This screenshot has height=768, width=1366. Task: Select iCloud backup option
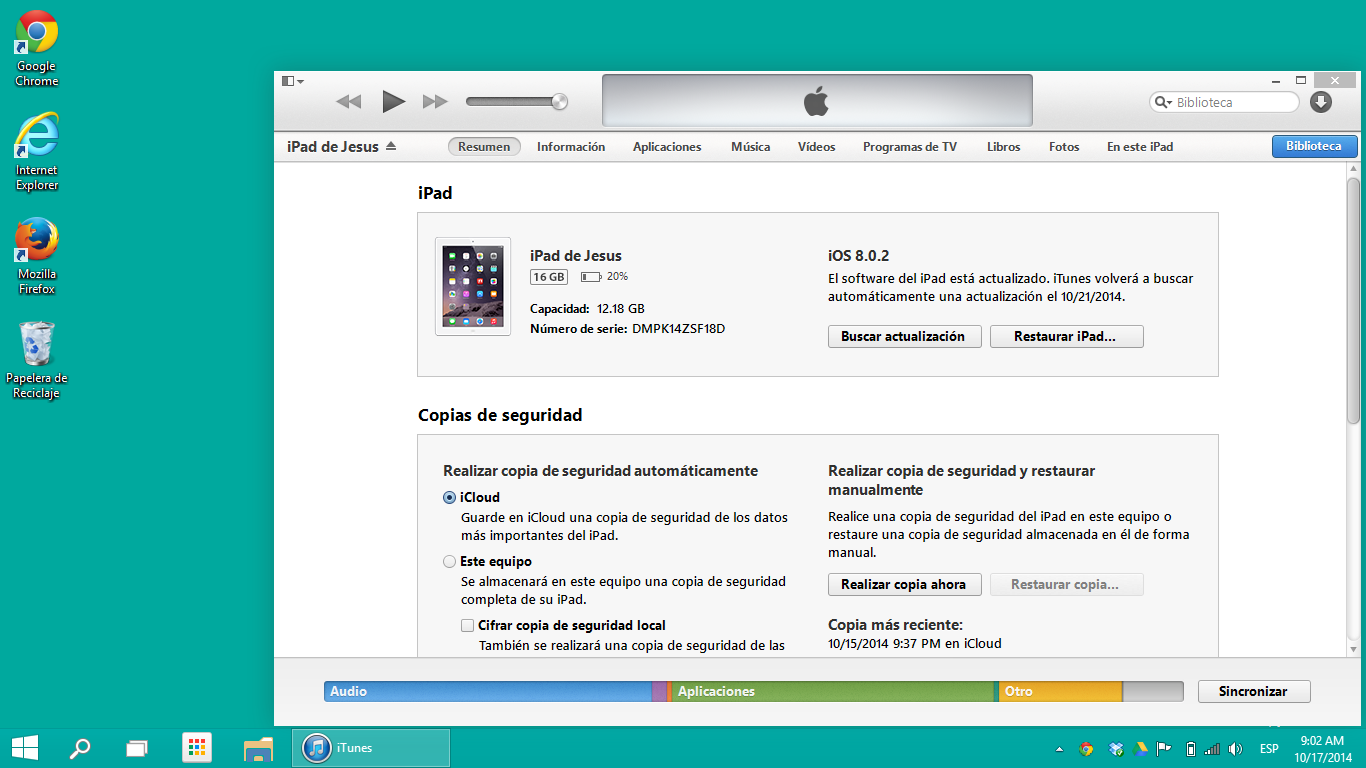[x=450, y=498]
